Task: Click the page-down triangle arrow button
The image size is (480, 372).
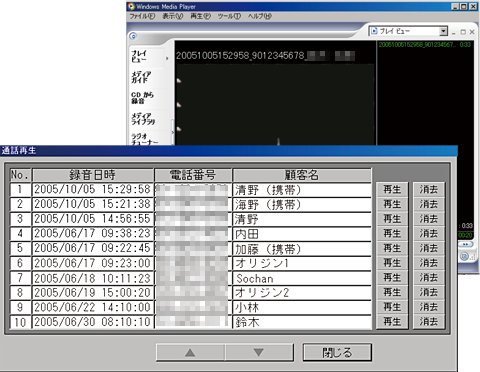Action: tap(259, 352)
